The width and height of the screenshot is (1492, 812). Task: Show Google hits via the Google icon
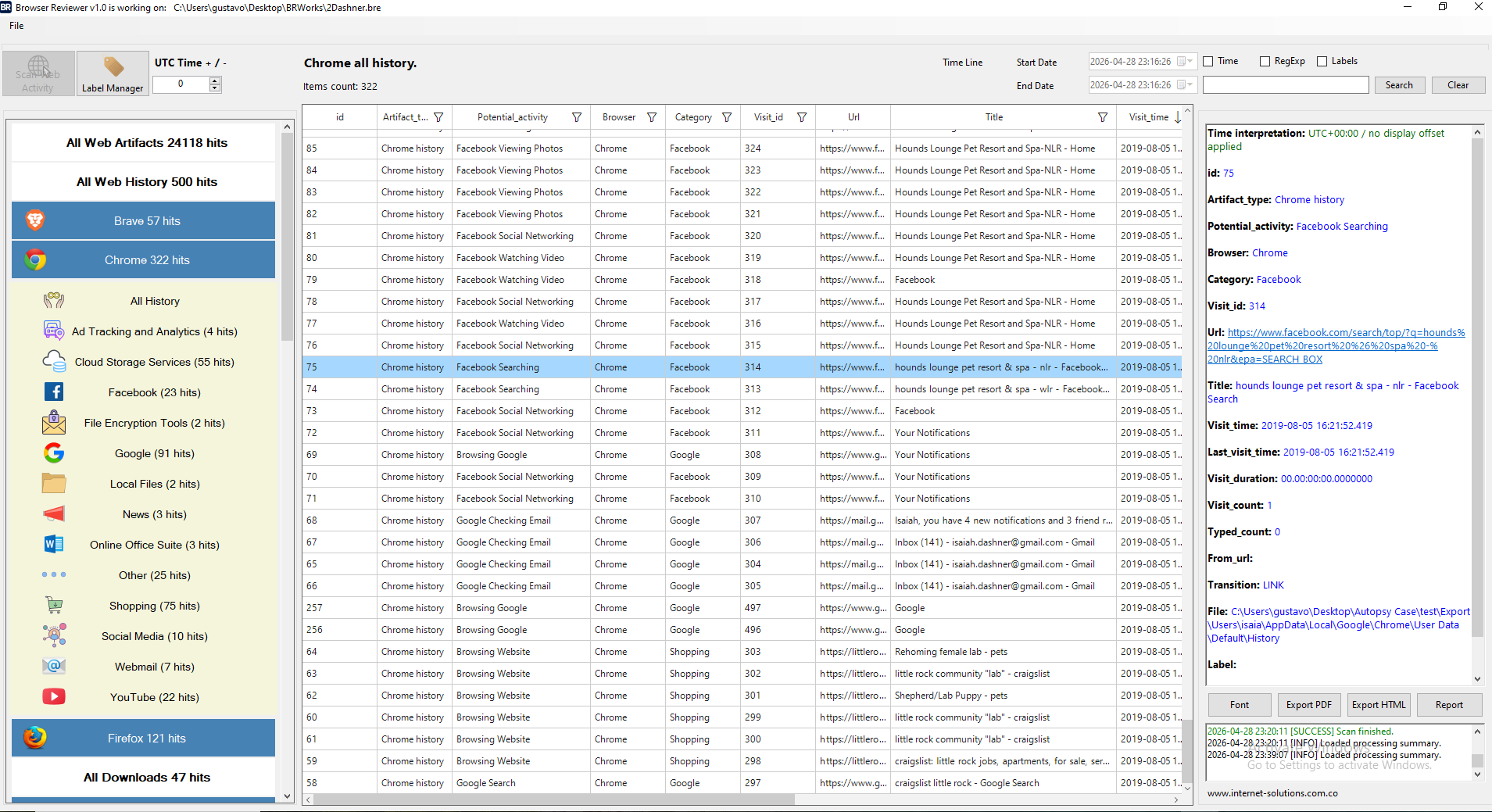tap(54, 453)
